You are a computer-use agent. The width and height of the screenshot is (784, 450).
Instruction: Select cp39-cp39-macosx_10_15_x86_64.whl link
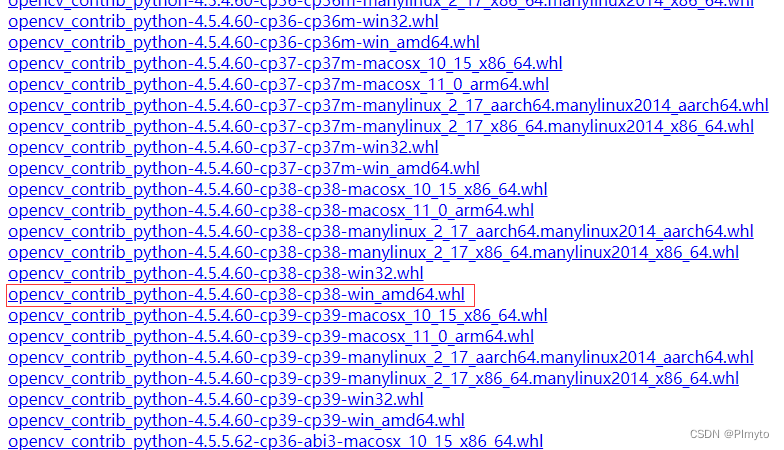pos(278,316)
